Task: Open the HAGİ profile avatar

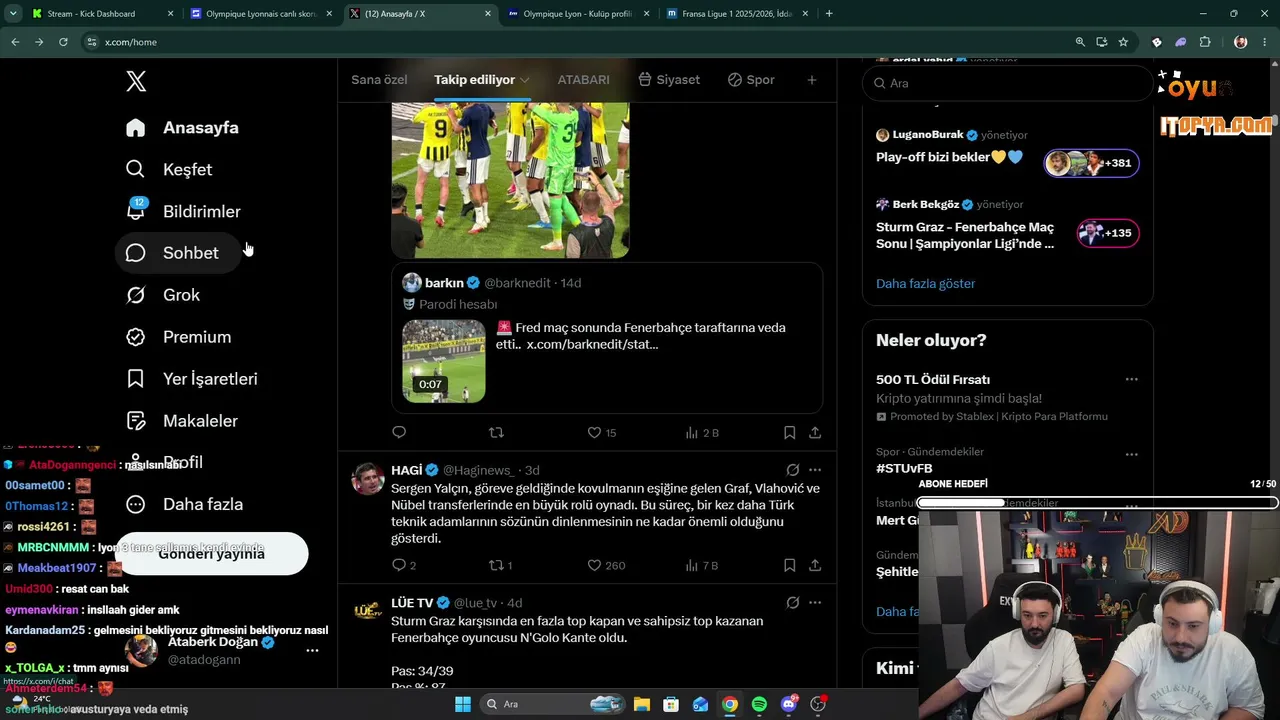Action: 368,479
